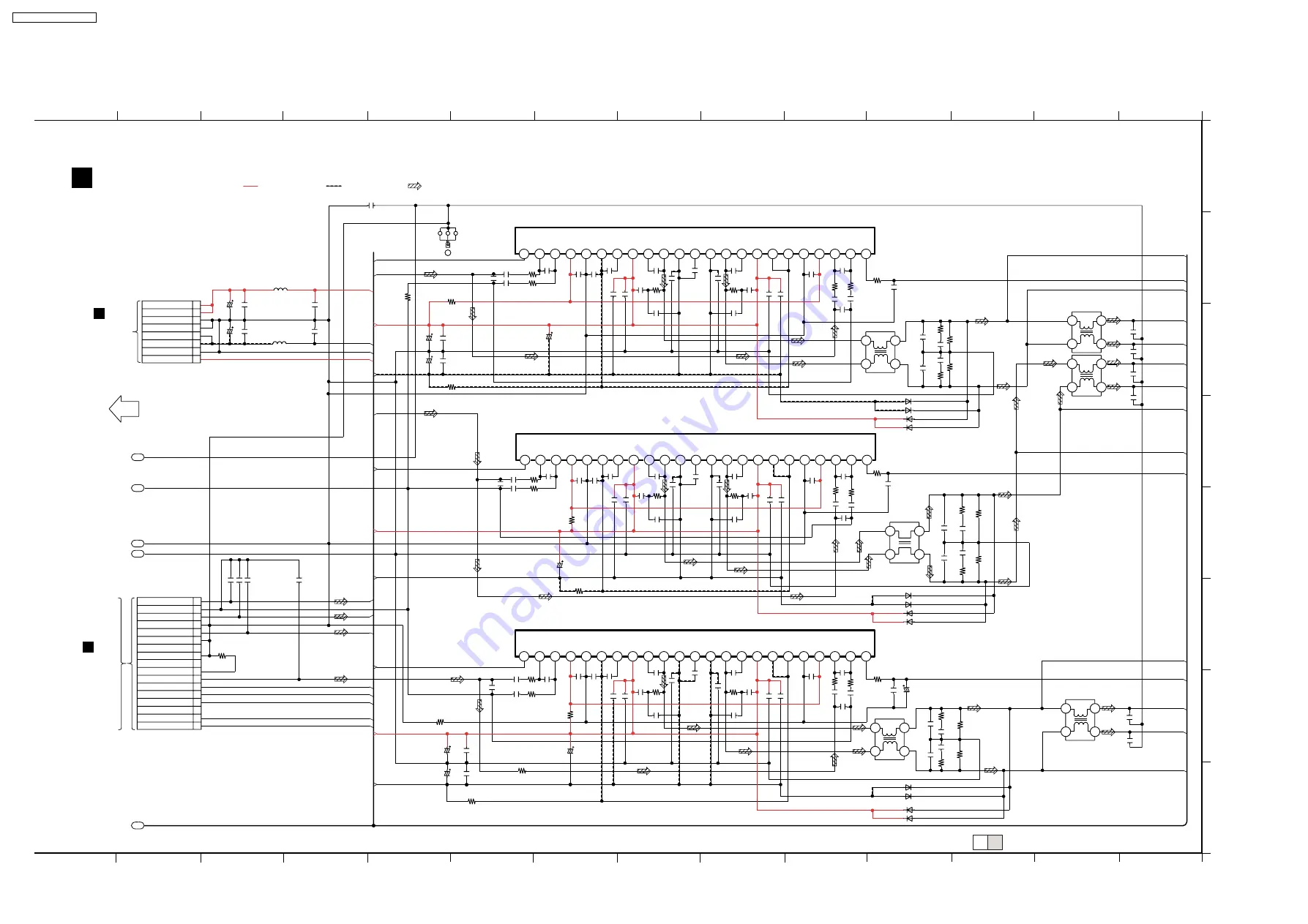Click the gray cell in bottom-right legend box
The width and height of the screenshot is (1308, 924).
(995, 842)
